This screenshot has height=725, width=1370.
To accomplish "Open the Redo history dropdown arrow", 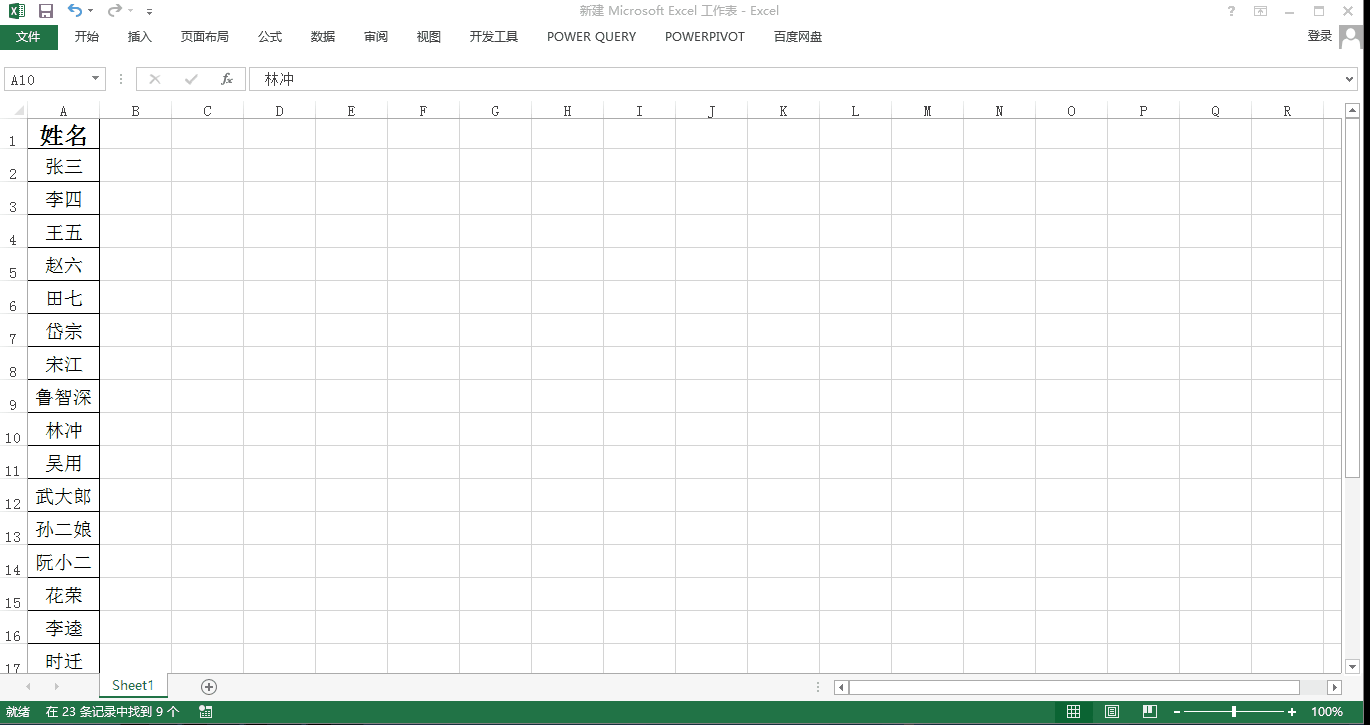I will click(131, 11).
